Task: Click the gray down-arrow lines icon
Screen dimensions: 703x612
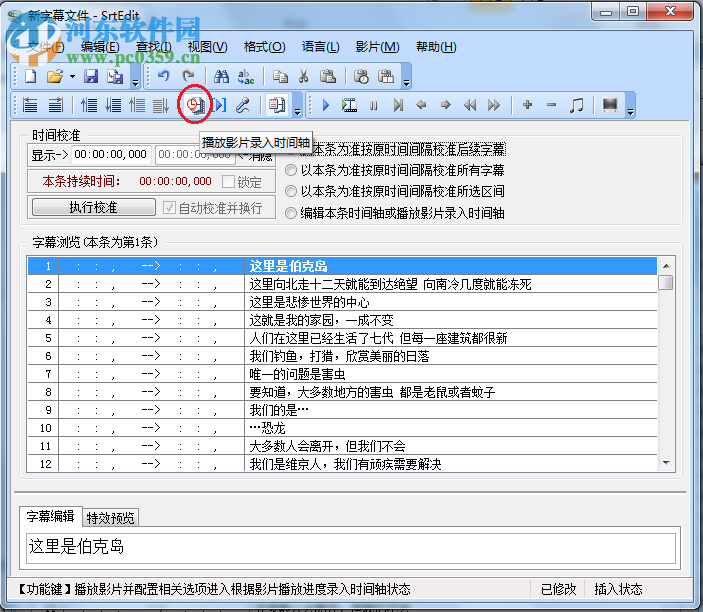Action: tap(161, 105)
